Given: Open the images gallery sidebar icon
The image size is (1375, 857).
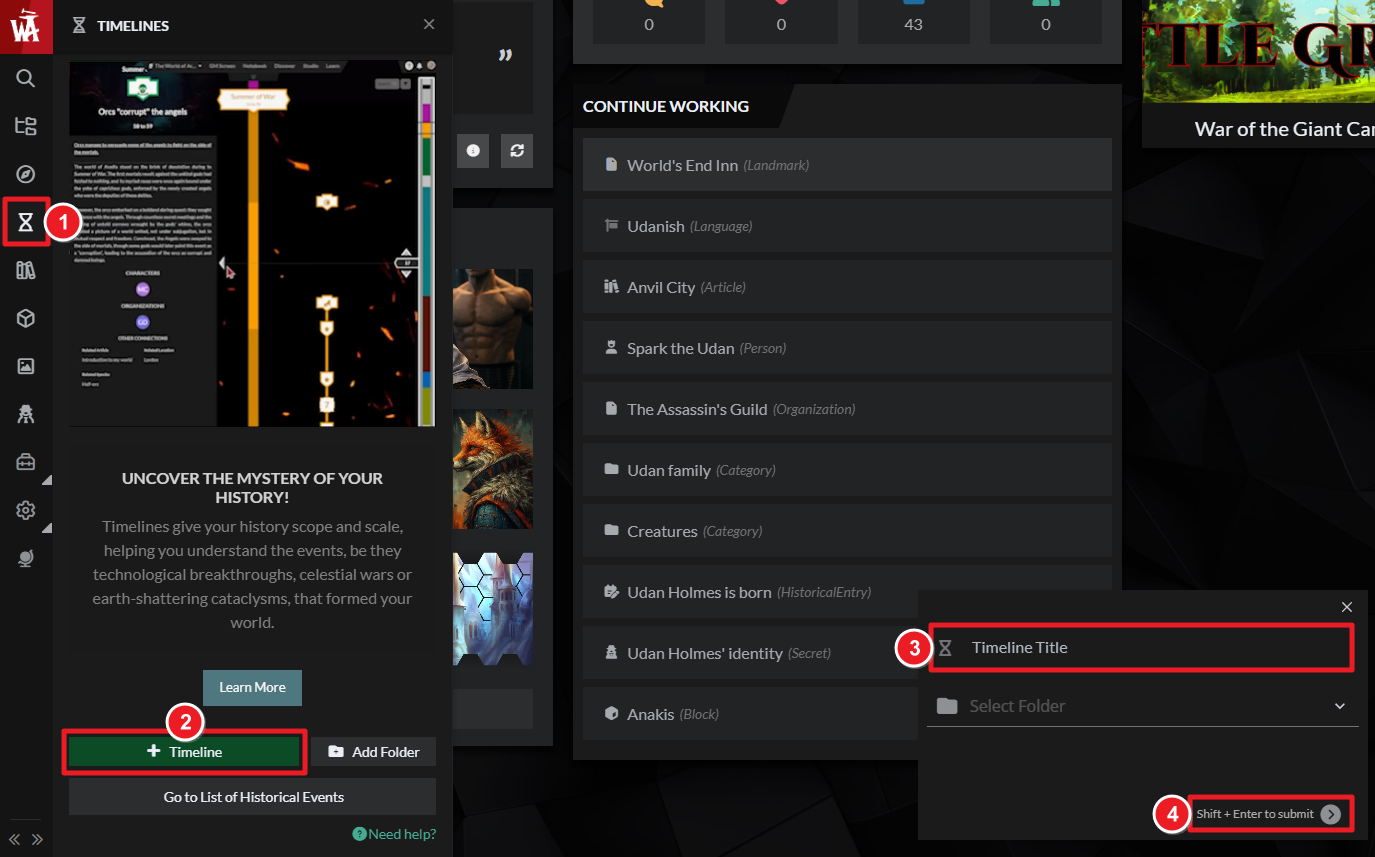Looking at the screenshot, I should (x=26, y=366).
